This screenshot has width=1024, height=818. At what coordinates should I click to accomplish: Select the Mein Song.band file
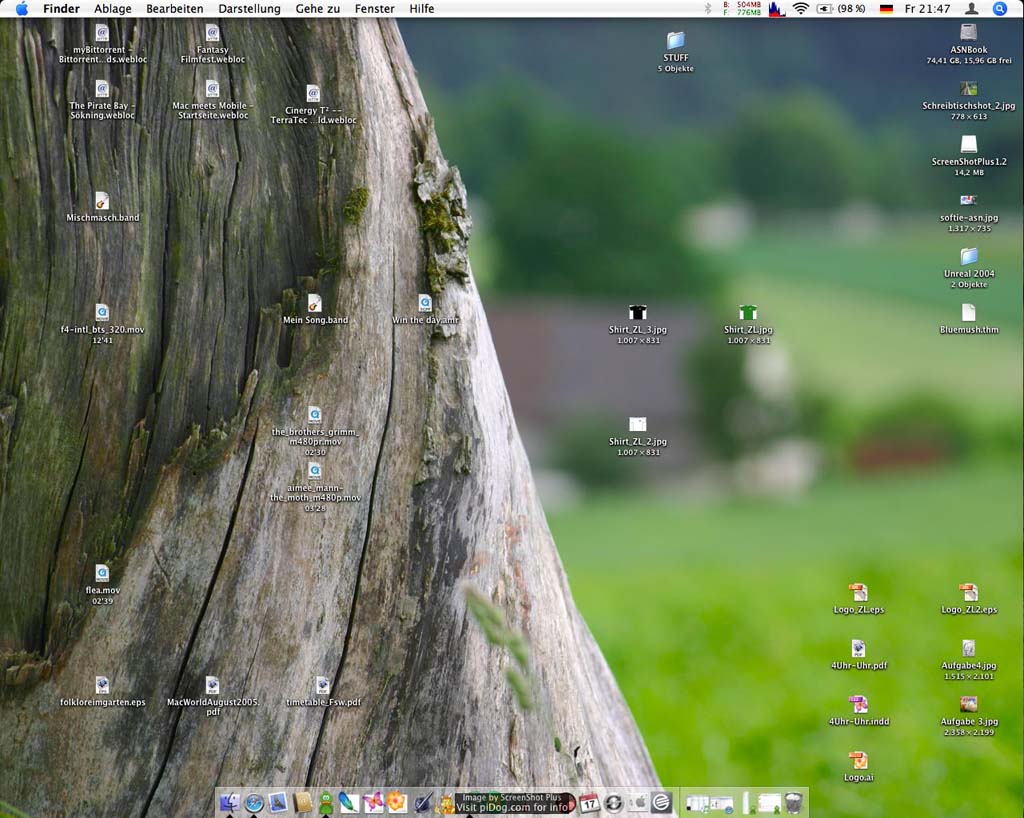(x=315, y=303)
